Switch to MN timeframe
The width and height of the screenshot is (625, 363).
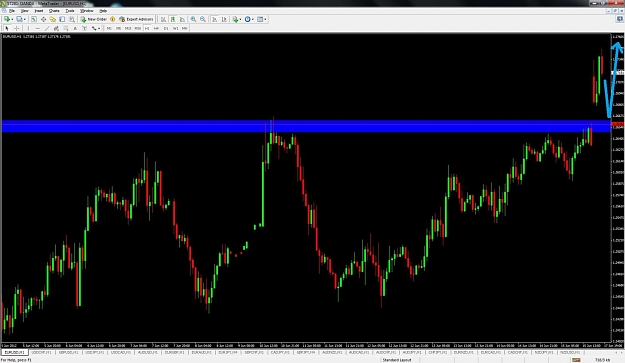[x=185, y=28]
